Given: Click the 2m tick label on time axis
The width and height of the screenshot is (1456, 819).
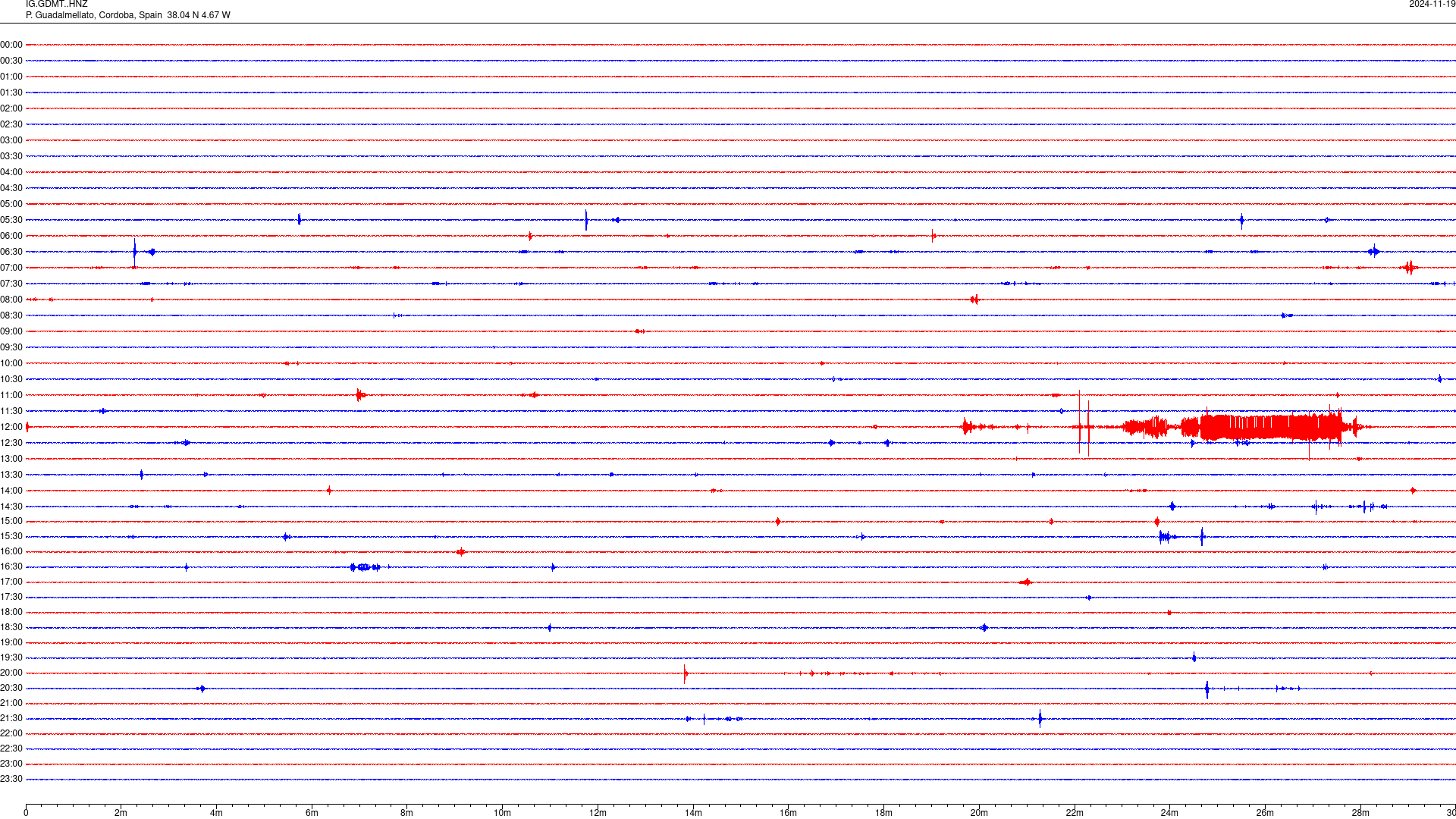Looking at the screenshot, I should pyautogui.click(x=121, y=813).
